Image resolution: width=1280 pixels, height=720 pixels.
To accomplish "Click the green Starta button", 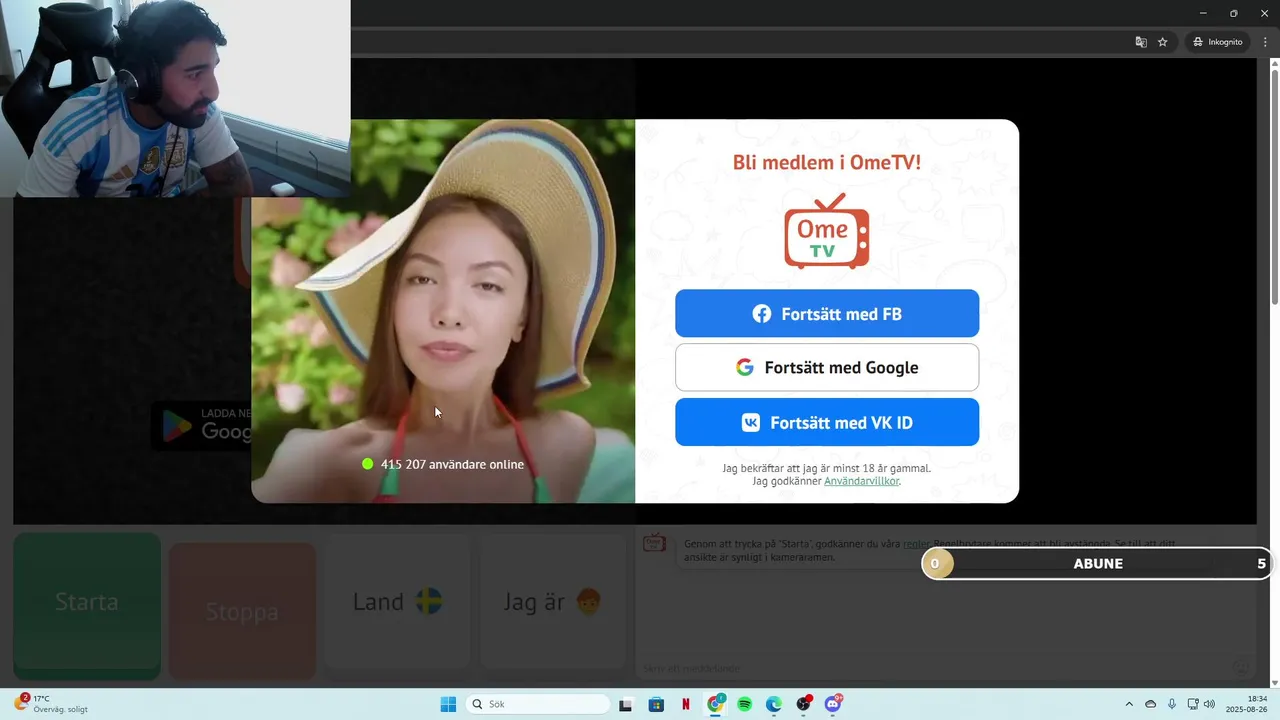I will [x=87, y=603].
